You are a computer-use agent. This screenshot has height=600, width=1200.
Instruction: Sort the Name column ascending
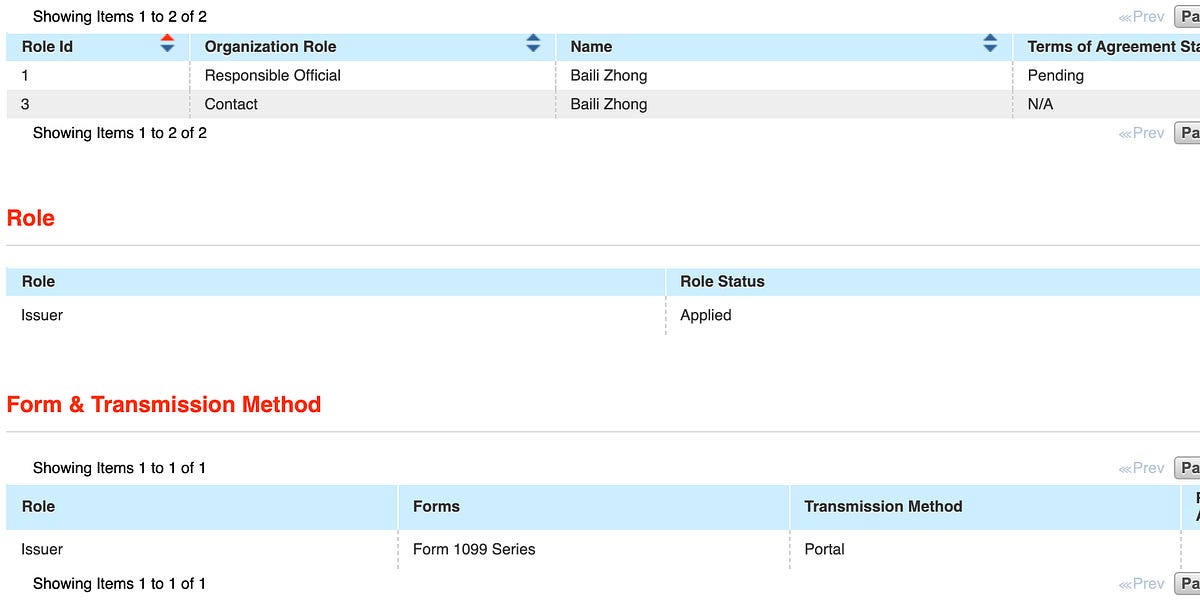coord(990,38)
